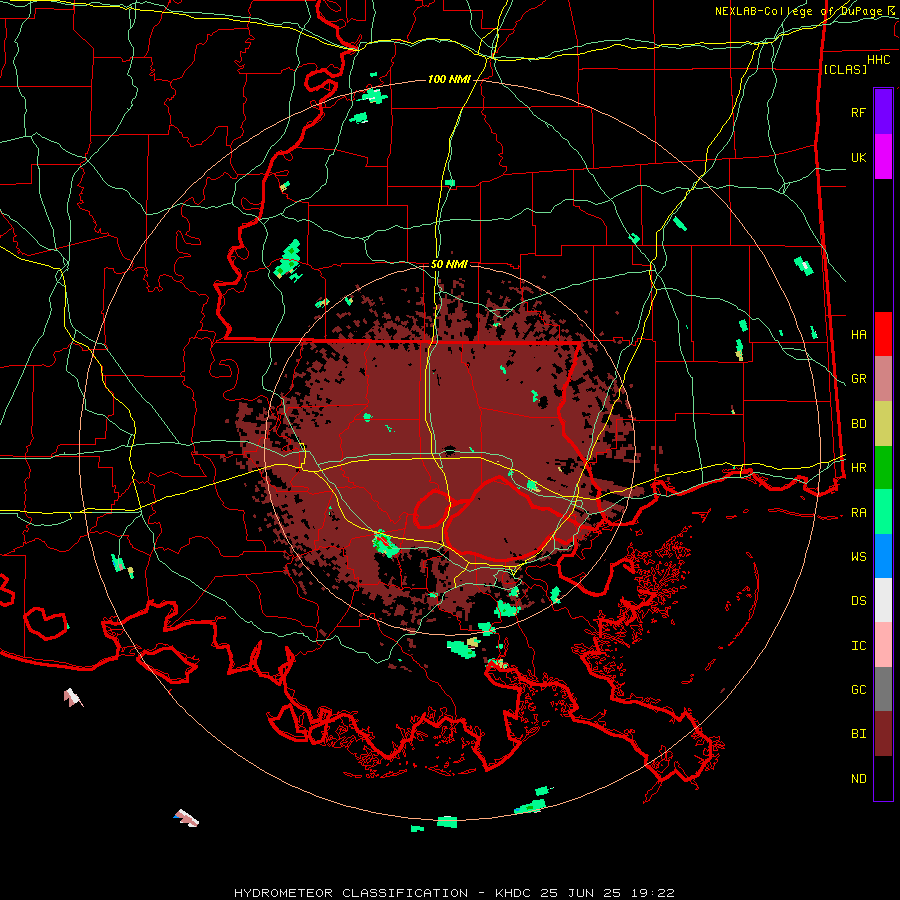Viewport: 900px width, 900px height.
Task: Click the WS blue legend swatch
Action: coord(883,556)
